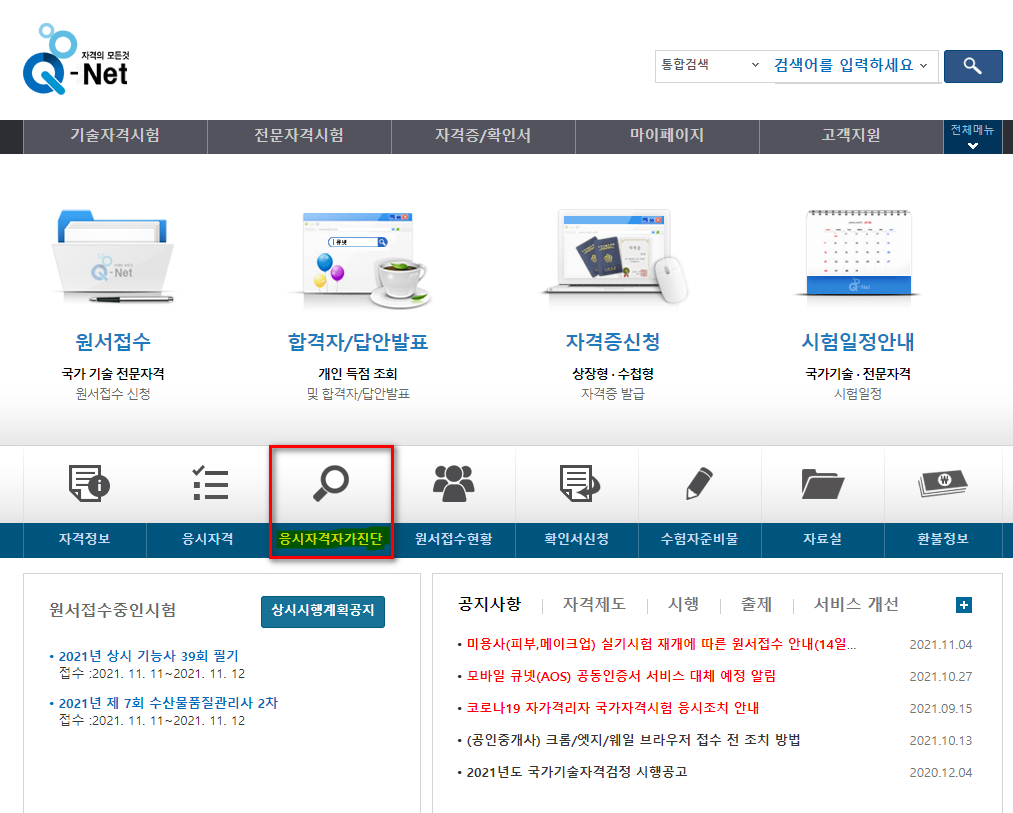Switch to the 서비스 개선 tab

(x=856, y=604)
